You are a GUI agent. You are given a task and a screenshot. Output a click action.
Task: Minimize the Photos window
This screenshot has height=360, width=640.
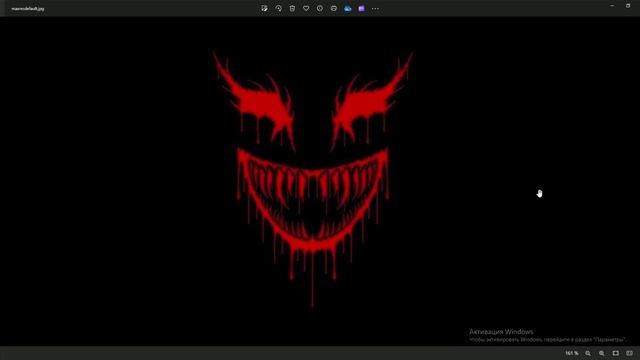612,6
